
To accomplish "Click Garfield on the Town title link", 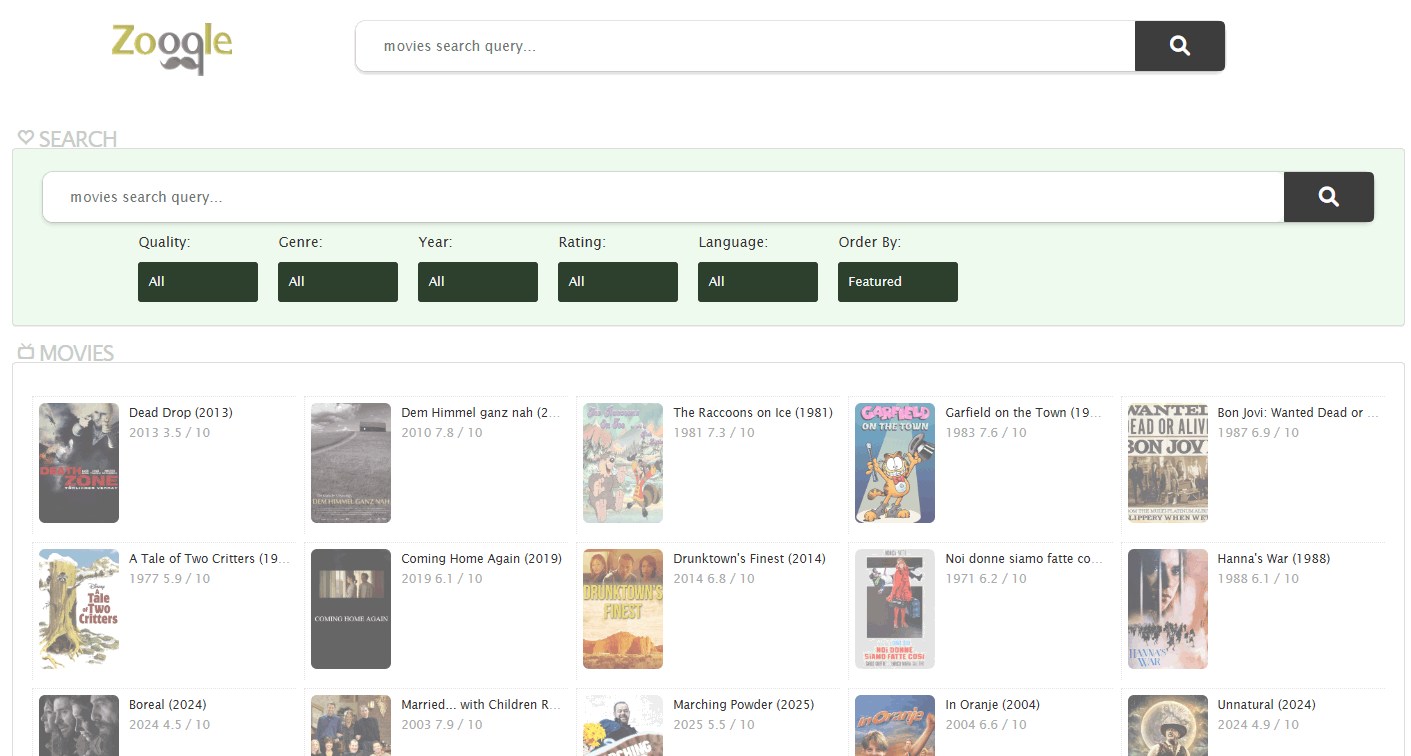I will point(1025,413).
